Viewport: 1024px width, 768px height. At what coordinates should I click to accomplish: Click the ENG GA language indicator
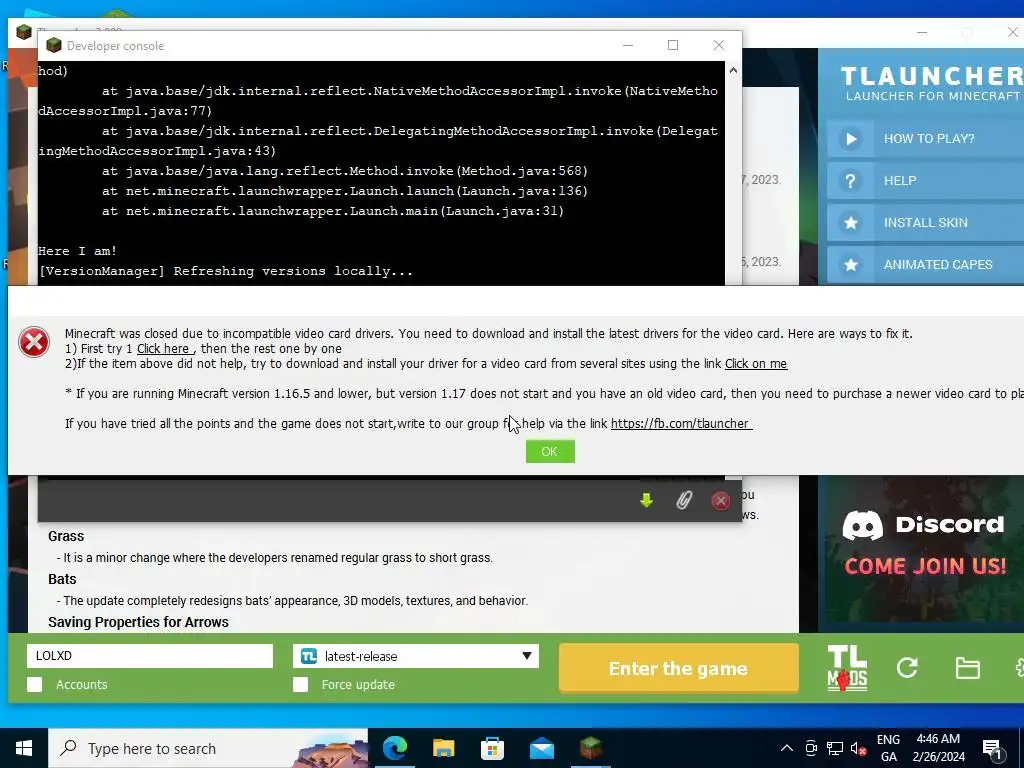pyautogui.click(x=888, y=748)
